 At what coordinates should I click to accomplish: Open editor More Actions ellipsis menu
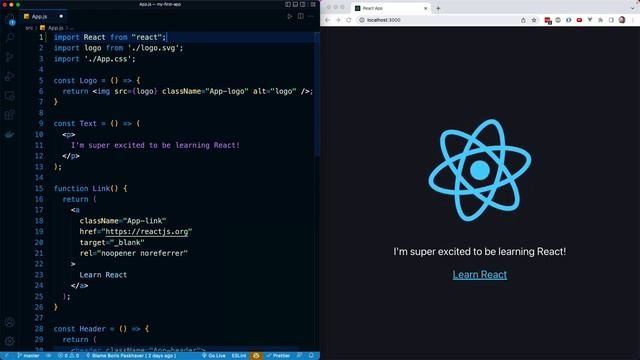click(x=311, y=16)
